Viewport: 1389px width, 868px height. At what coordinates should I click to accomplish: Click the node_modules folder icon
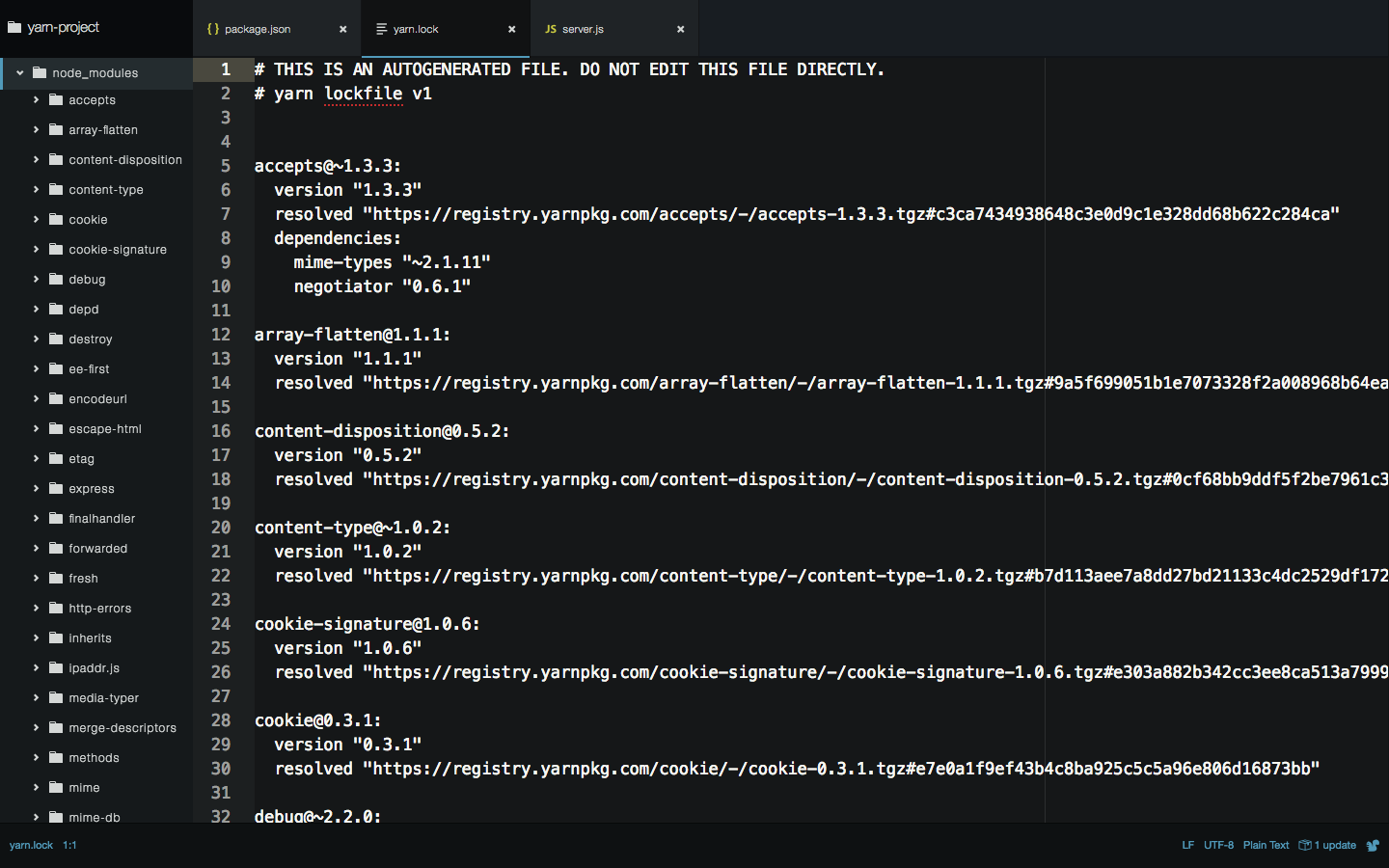click(x=39, y=72)
